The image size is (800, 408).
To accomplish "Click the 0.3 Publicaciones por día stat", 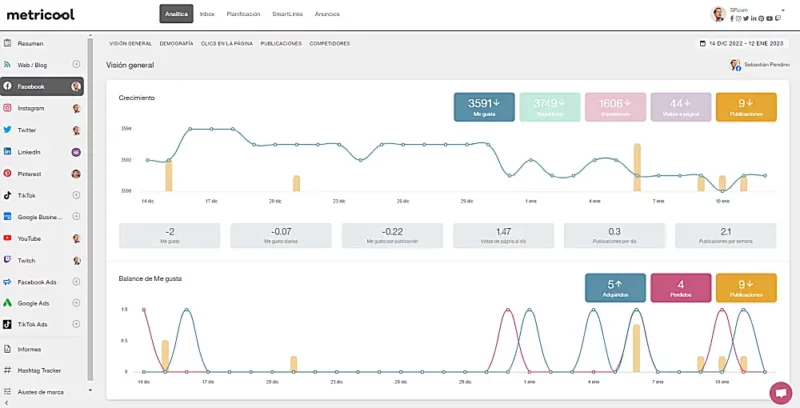I will [x=615, y=236].
